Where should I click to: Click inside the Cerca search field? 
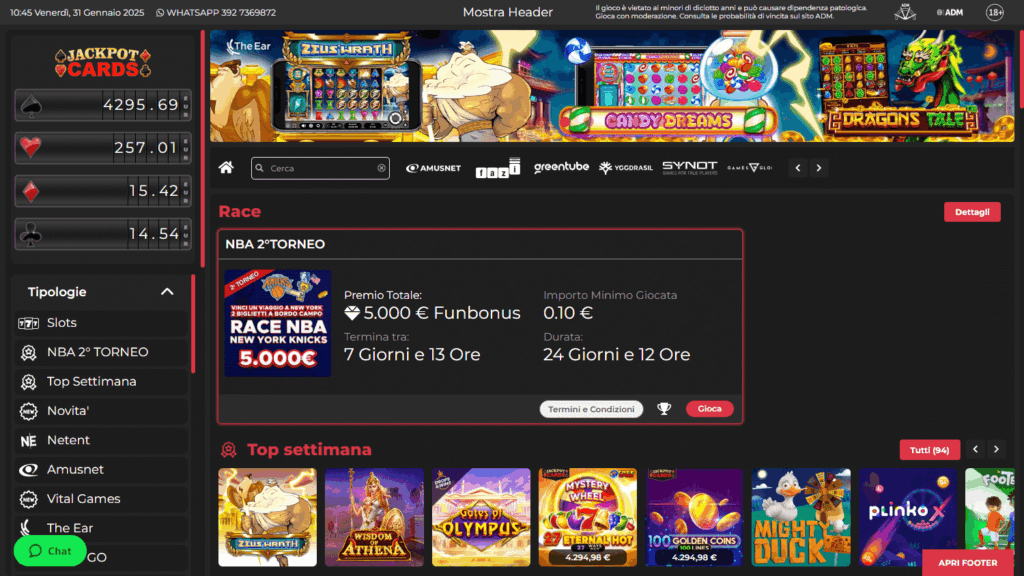tap(317, 168)
